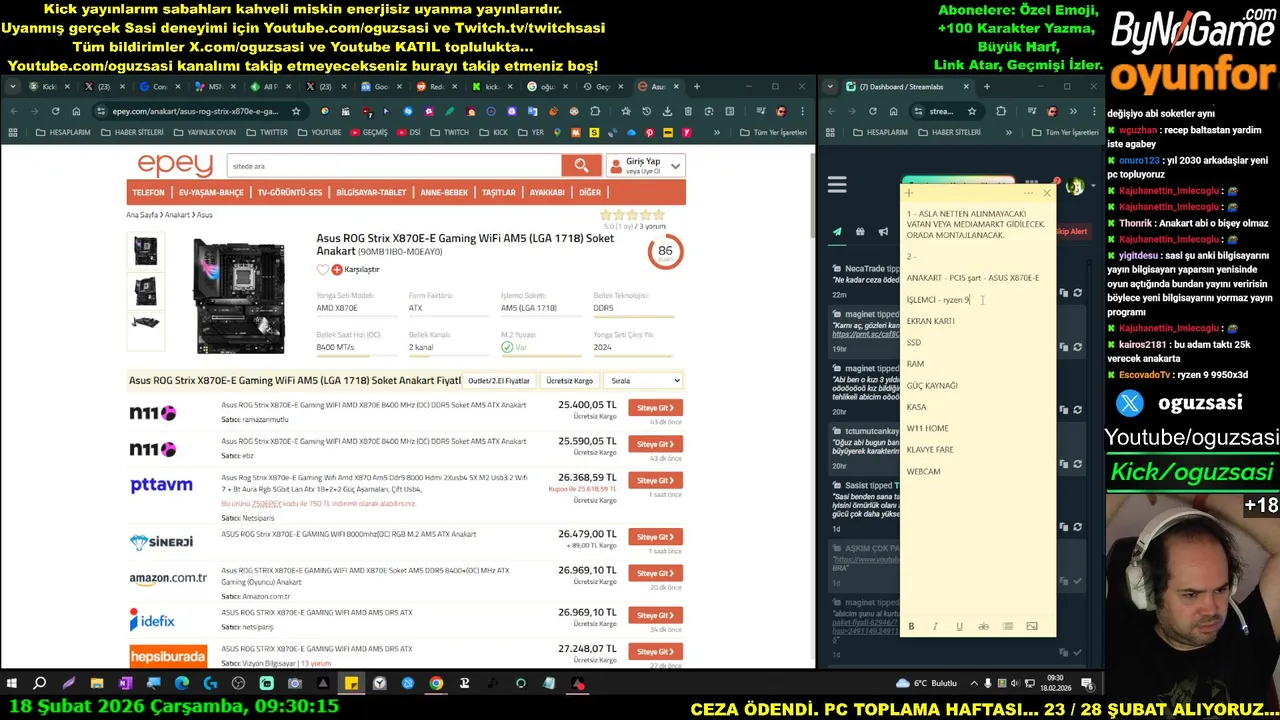Open Chrome downloads icon in epey window
The height and width of the screenshot is (720, 1280).
coord(666,111)
